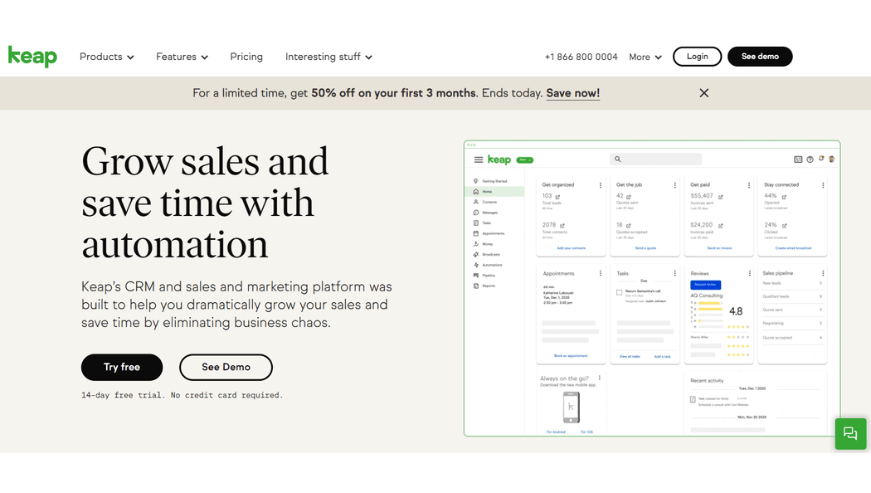Open the Pricing page
871x493 pixels.
(246, 57)
